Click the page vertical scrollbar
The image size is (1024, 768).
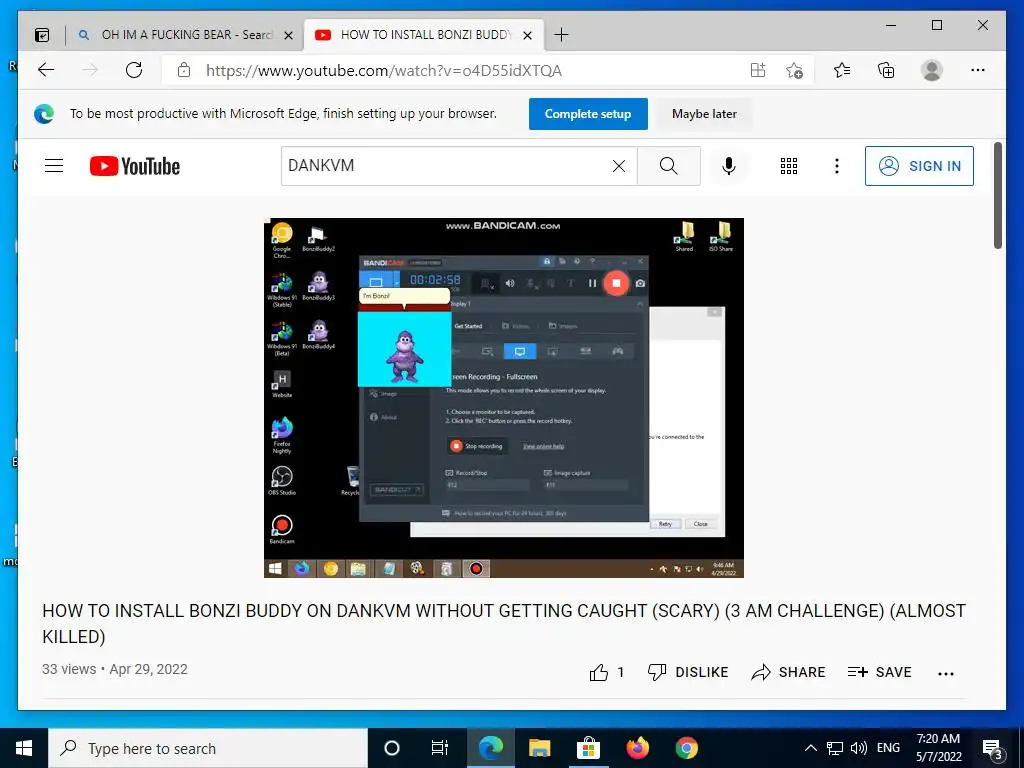click(997, 196)
